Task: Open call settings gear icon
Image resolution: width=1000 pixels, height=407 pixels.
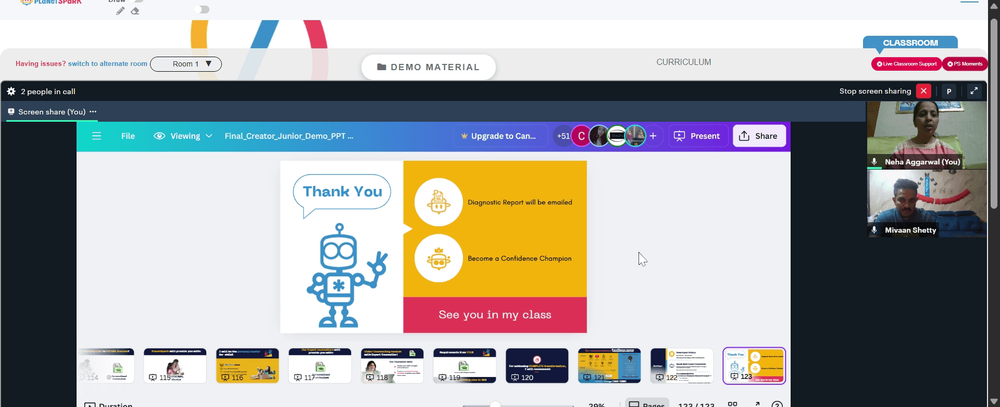Action: pyautogui.click(x=11, y=91)
